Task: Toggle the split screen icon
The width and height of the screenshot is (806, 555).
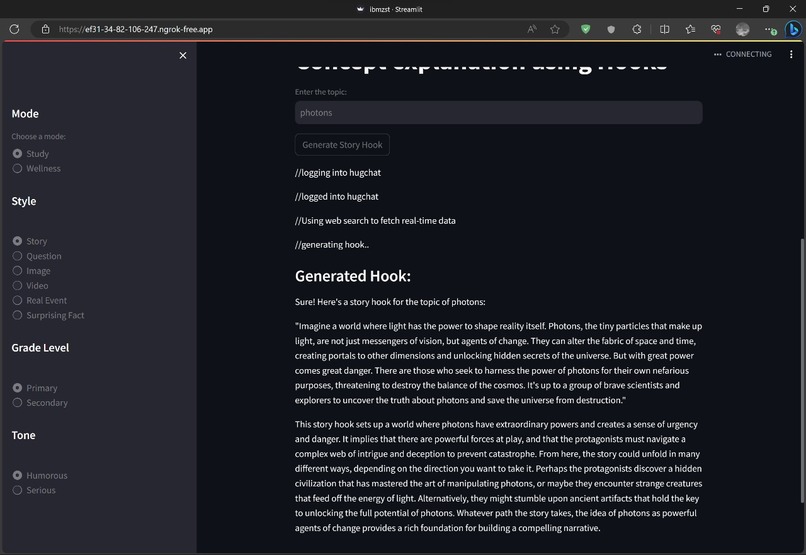Action: pos(664,29)
